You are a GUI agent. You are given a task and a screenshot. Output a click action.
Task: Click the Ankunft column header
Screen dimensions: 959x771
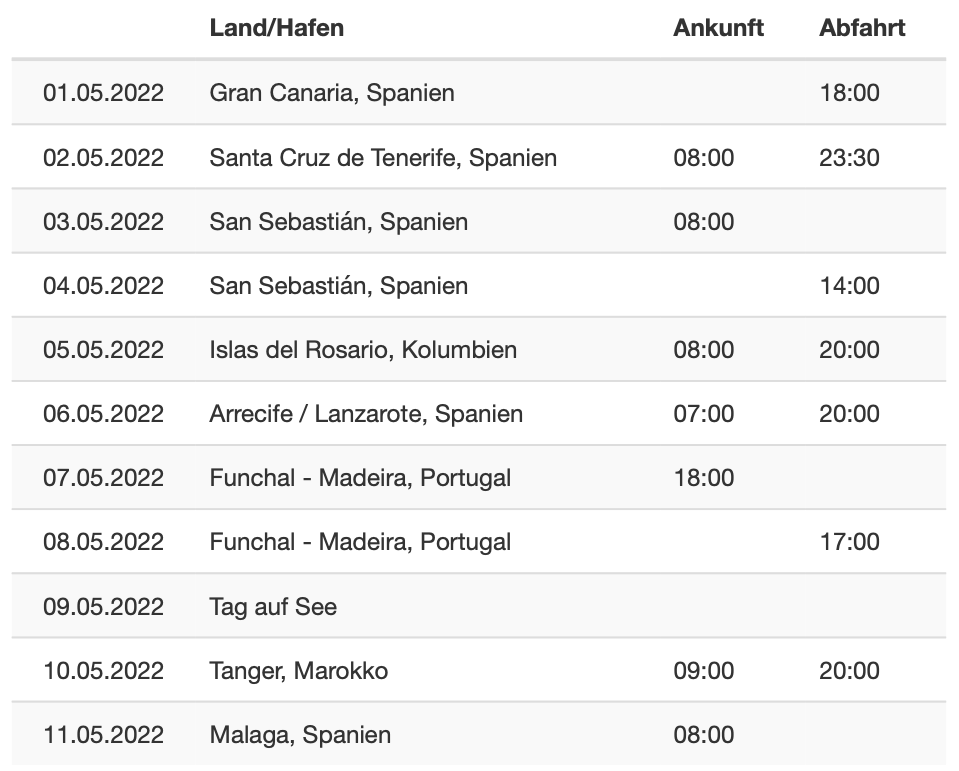click(719, 28)
